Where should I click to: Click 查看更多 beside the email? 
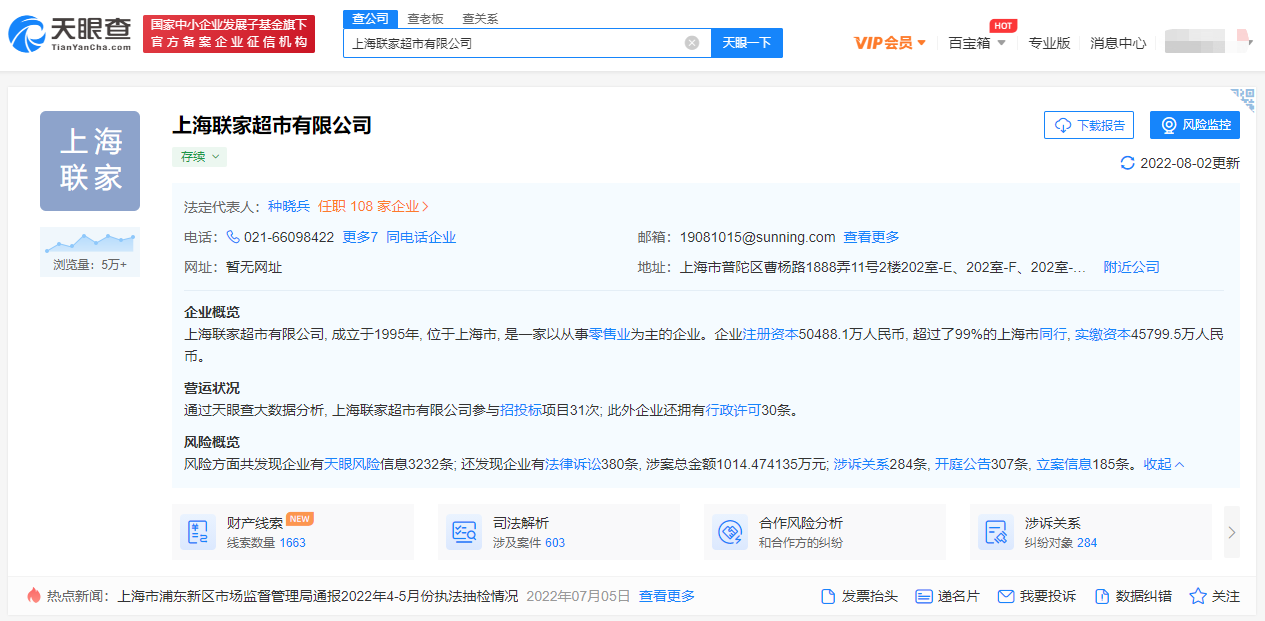click(x=871, y=237)
